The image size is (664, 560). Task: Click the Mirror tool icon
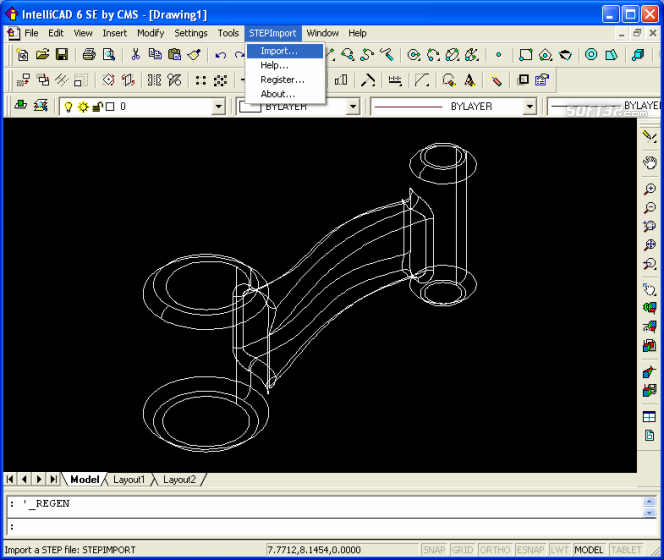tap(154, 80)
